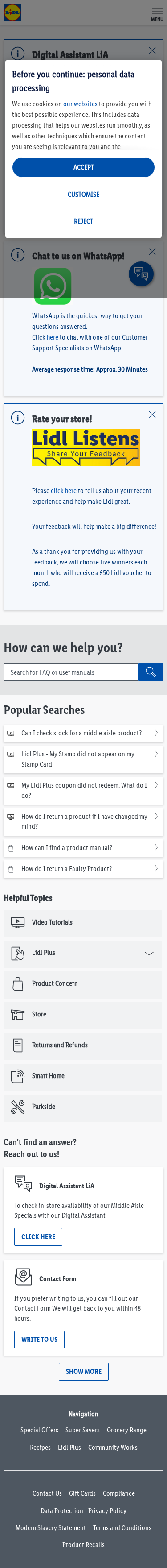Click the WhatsApp logo image
The image size is (167, 1568).
(53, 286)
